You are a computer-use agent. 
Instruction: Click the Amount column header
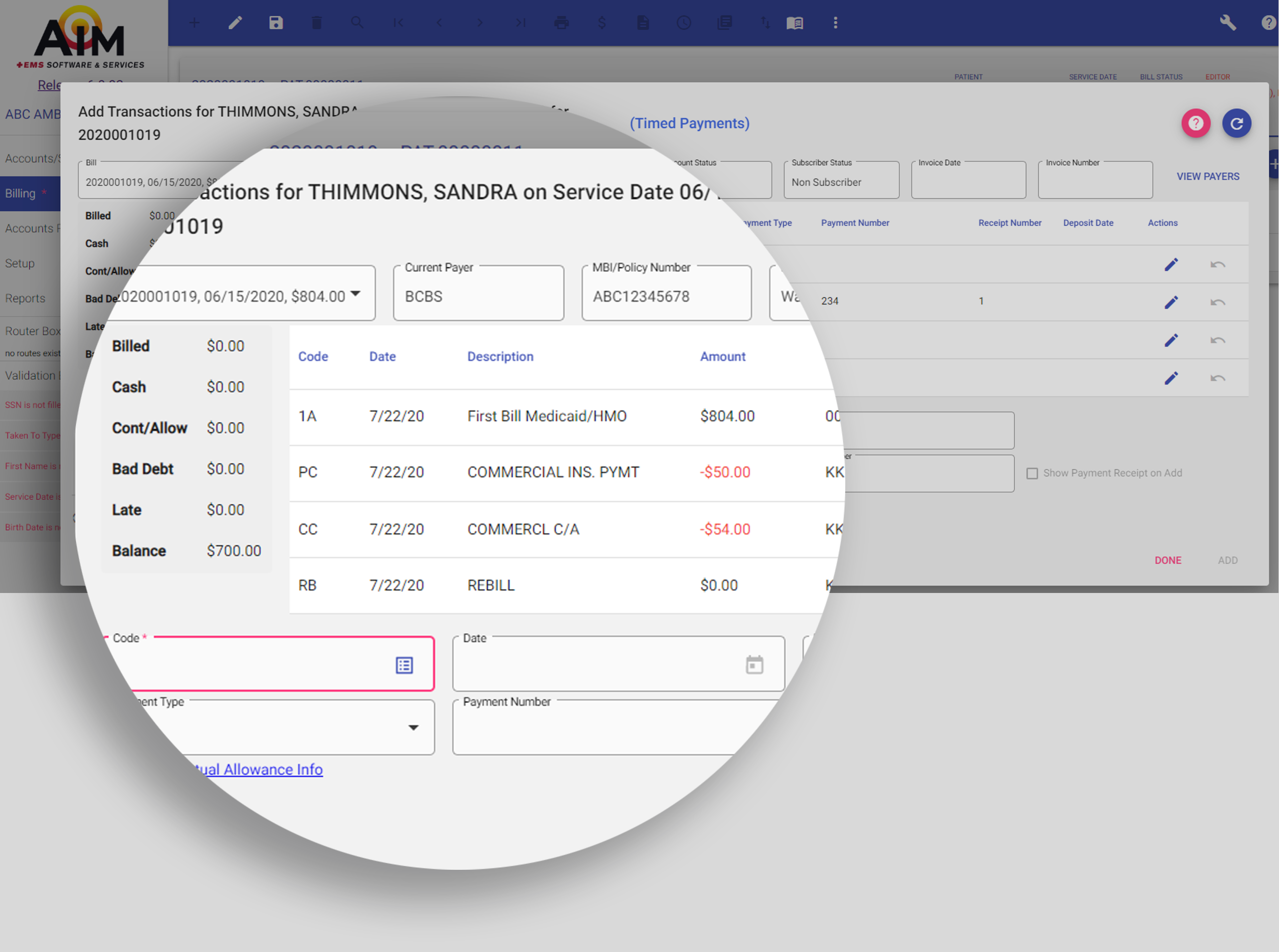723,356
